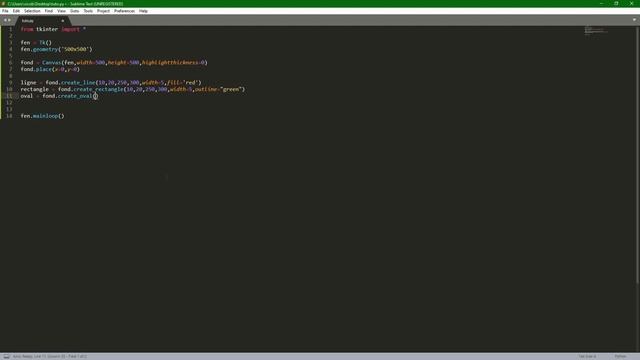Viewport: 640px width, 360px height.
Task: Click the "green" string on line 10
Action: click(232, 89)
